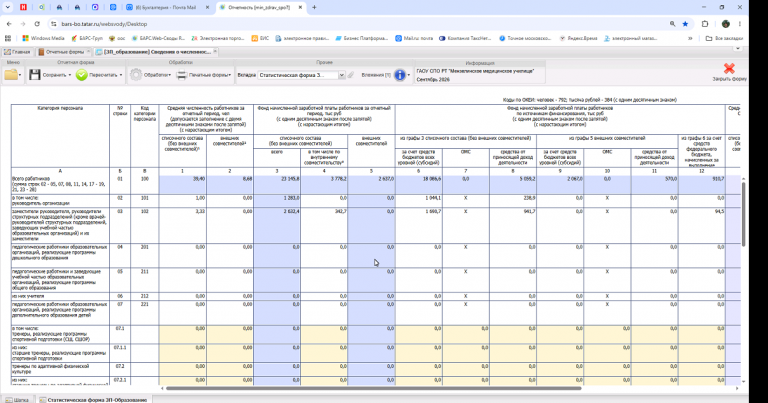Expand Печатные формы dropdown arrow
The image size is (768, 403).
[229, 75]
